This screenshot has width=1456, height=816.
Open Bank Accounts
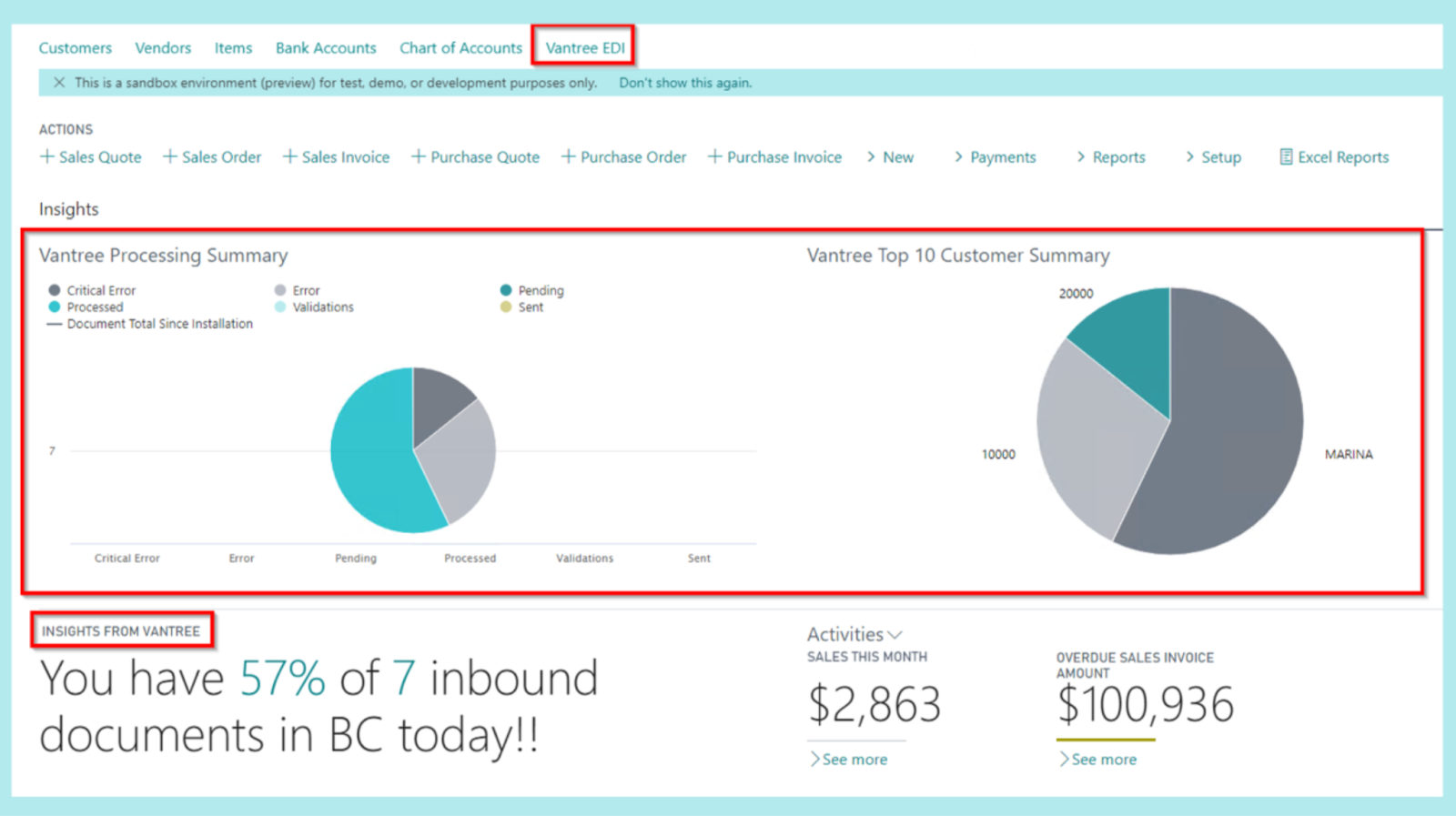(x=326, y=48)
